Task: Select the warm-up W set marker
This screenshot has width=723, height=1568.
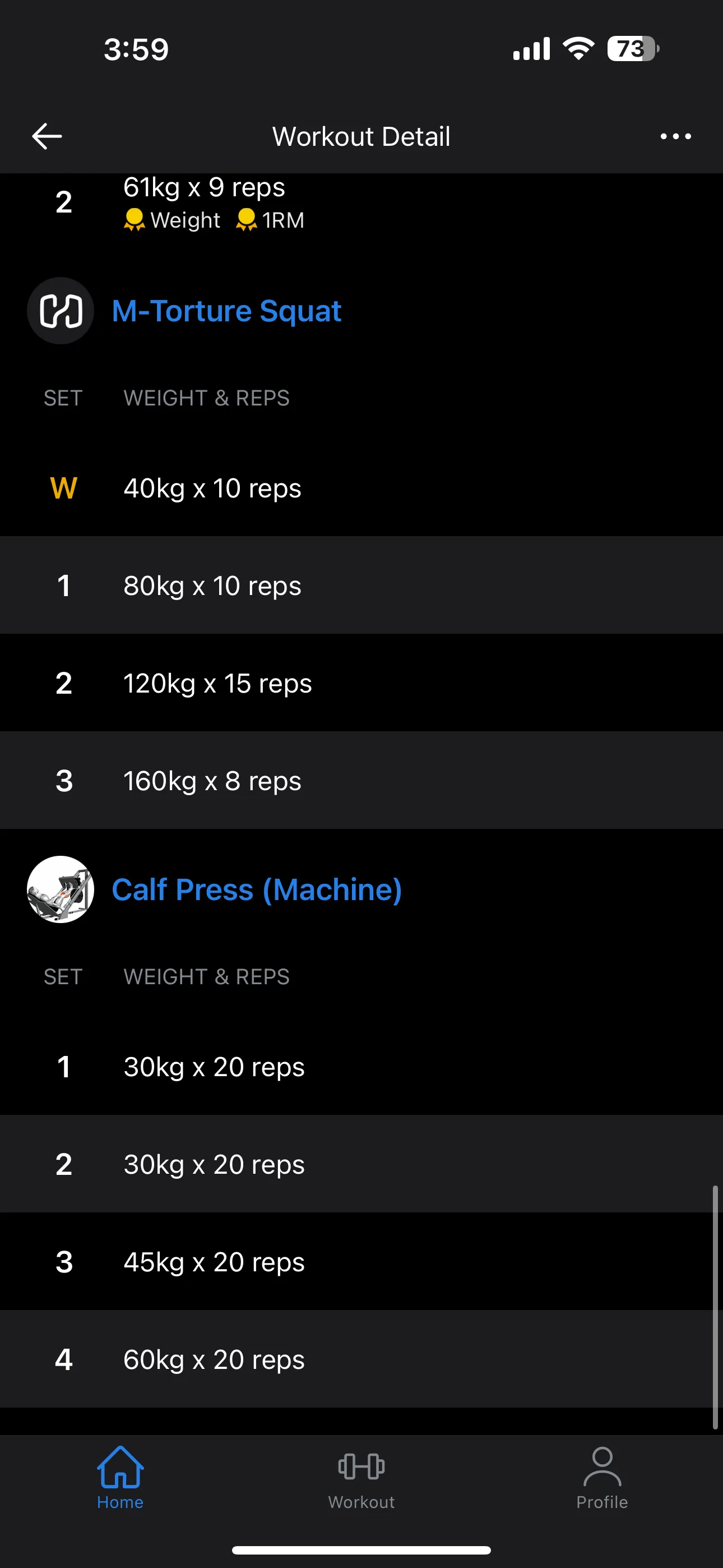Action: [63, 488]
